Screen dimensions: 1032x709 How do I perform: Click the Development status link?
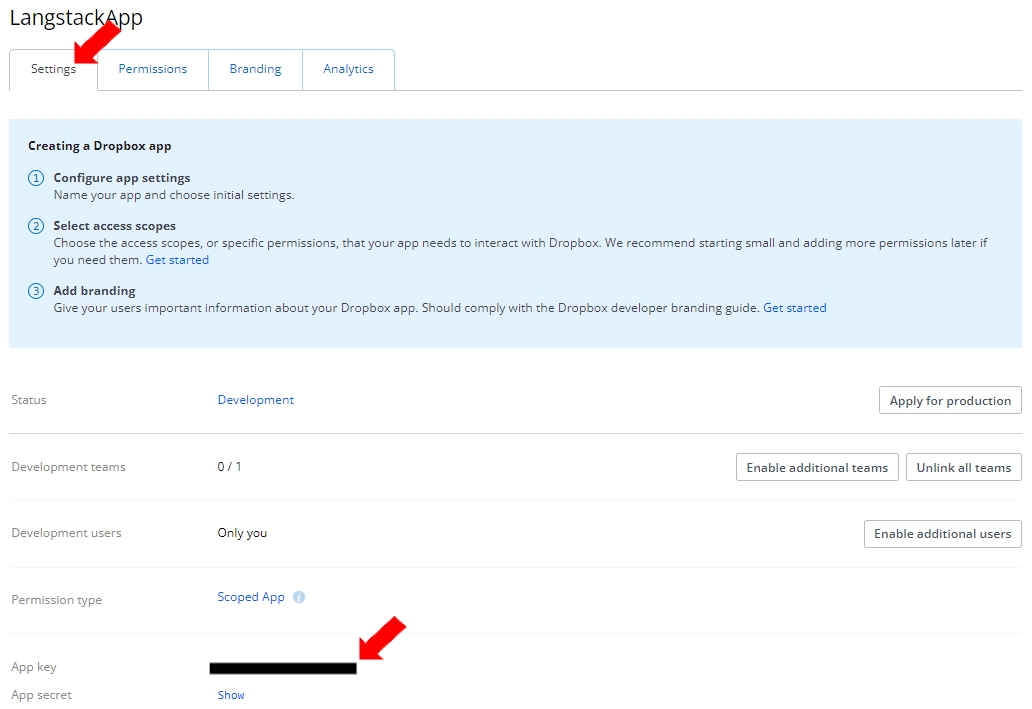point(256,400)
